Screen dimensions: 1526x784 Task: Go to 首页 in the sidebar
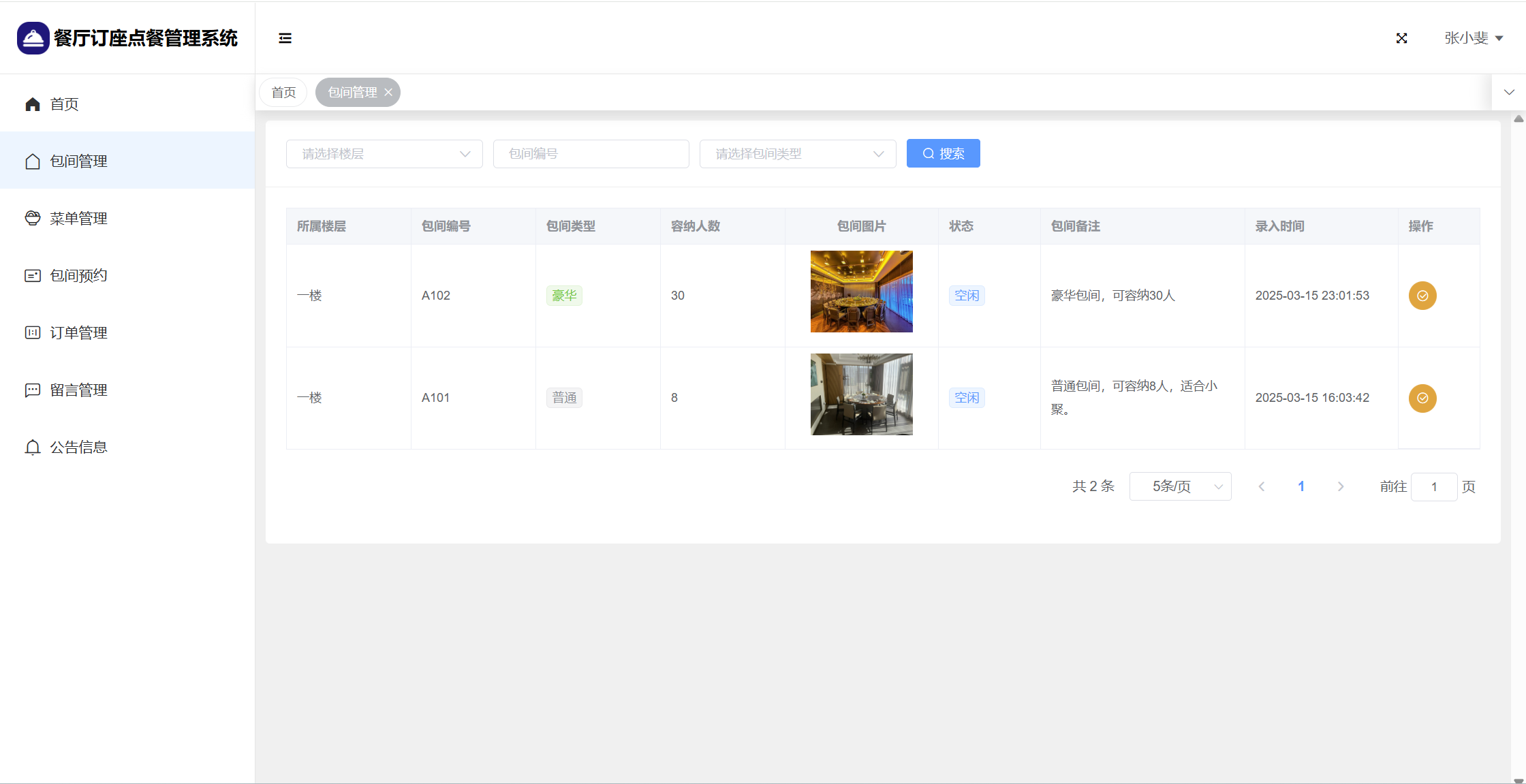[x=64, y=104]
